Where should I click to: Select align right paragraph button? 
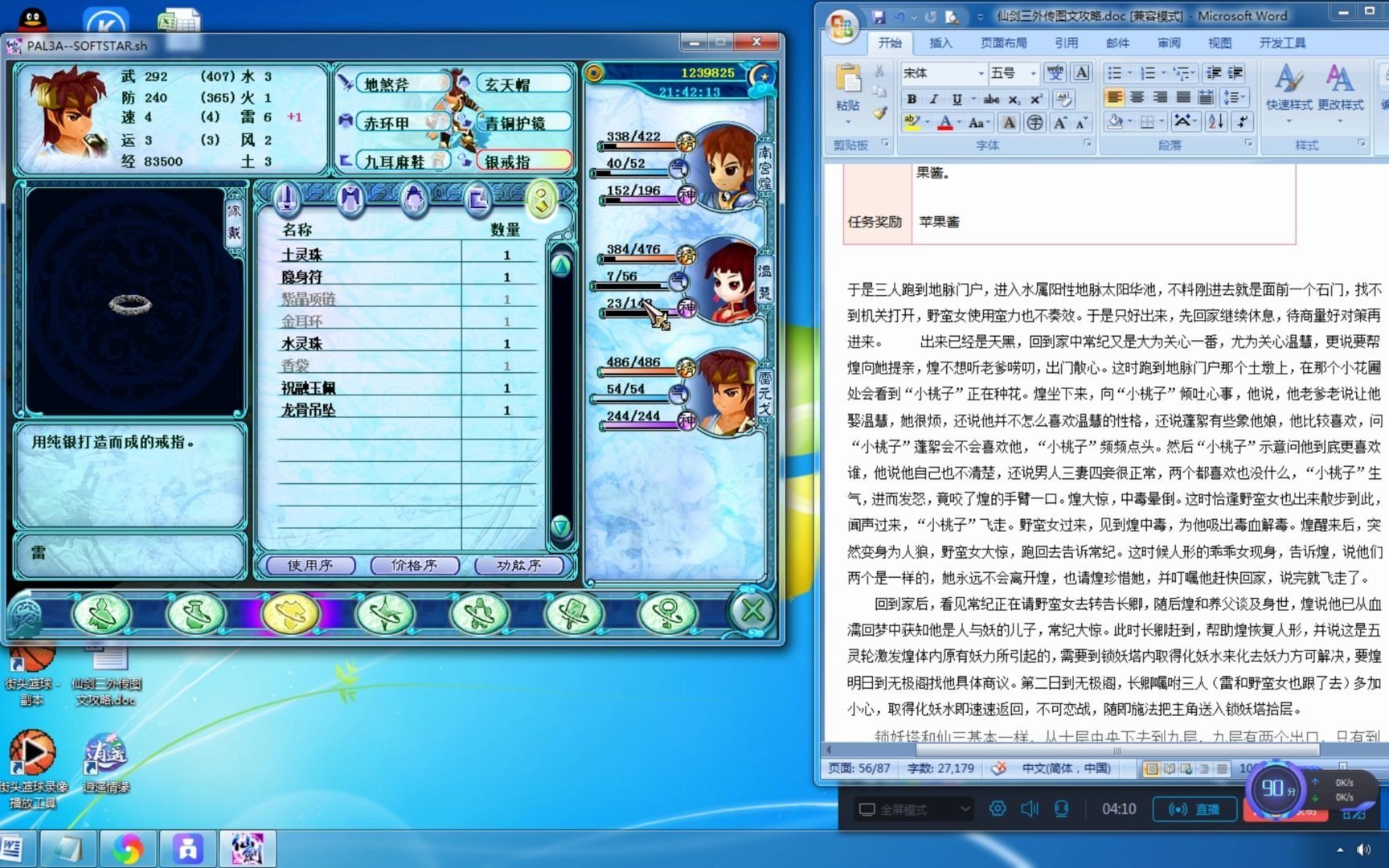[x=1160, y=97]
